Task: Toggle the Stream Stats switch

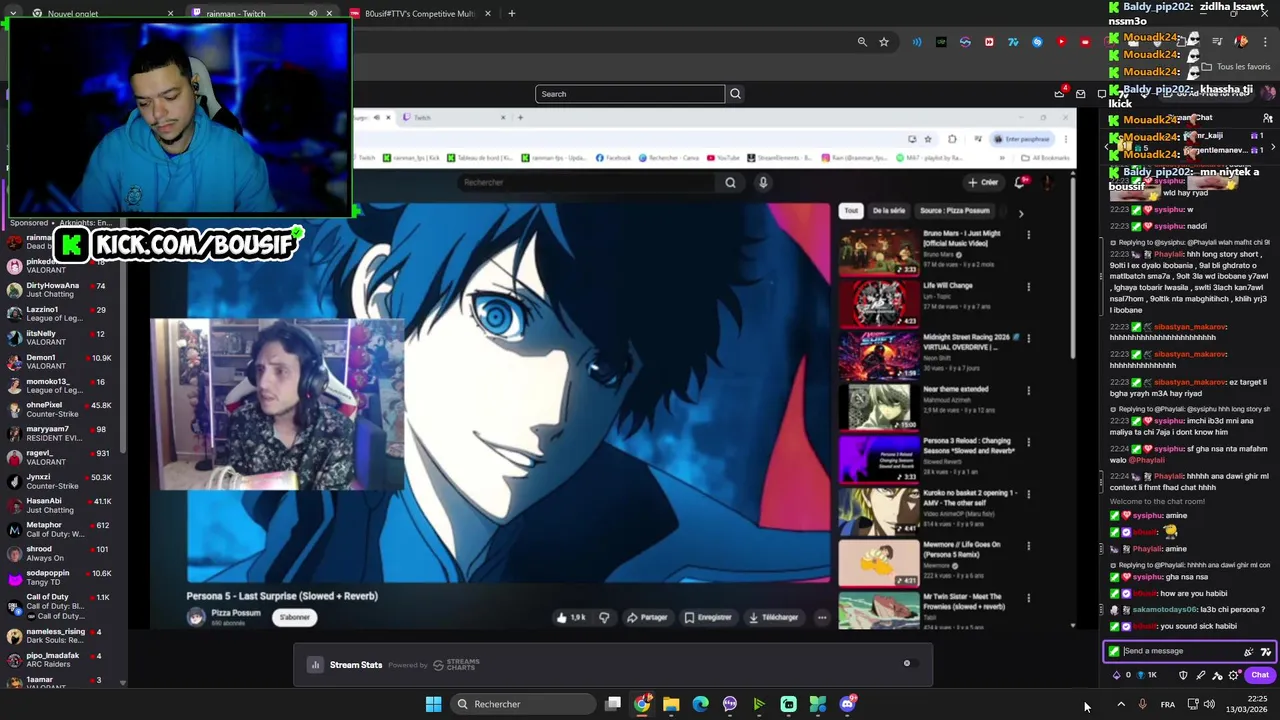Action: click(x=907, y=663)
